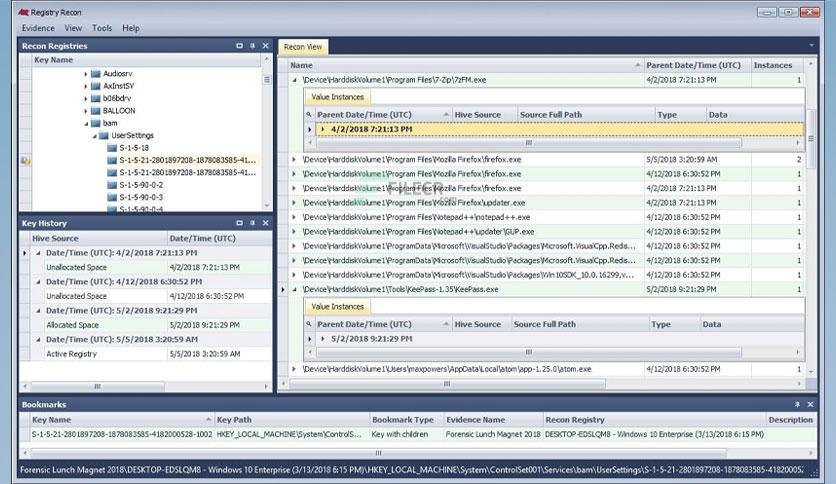Collapse the 7zFM.exe row
The image size is (836, 484).
point(294,80)
